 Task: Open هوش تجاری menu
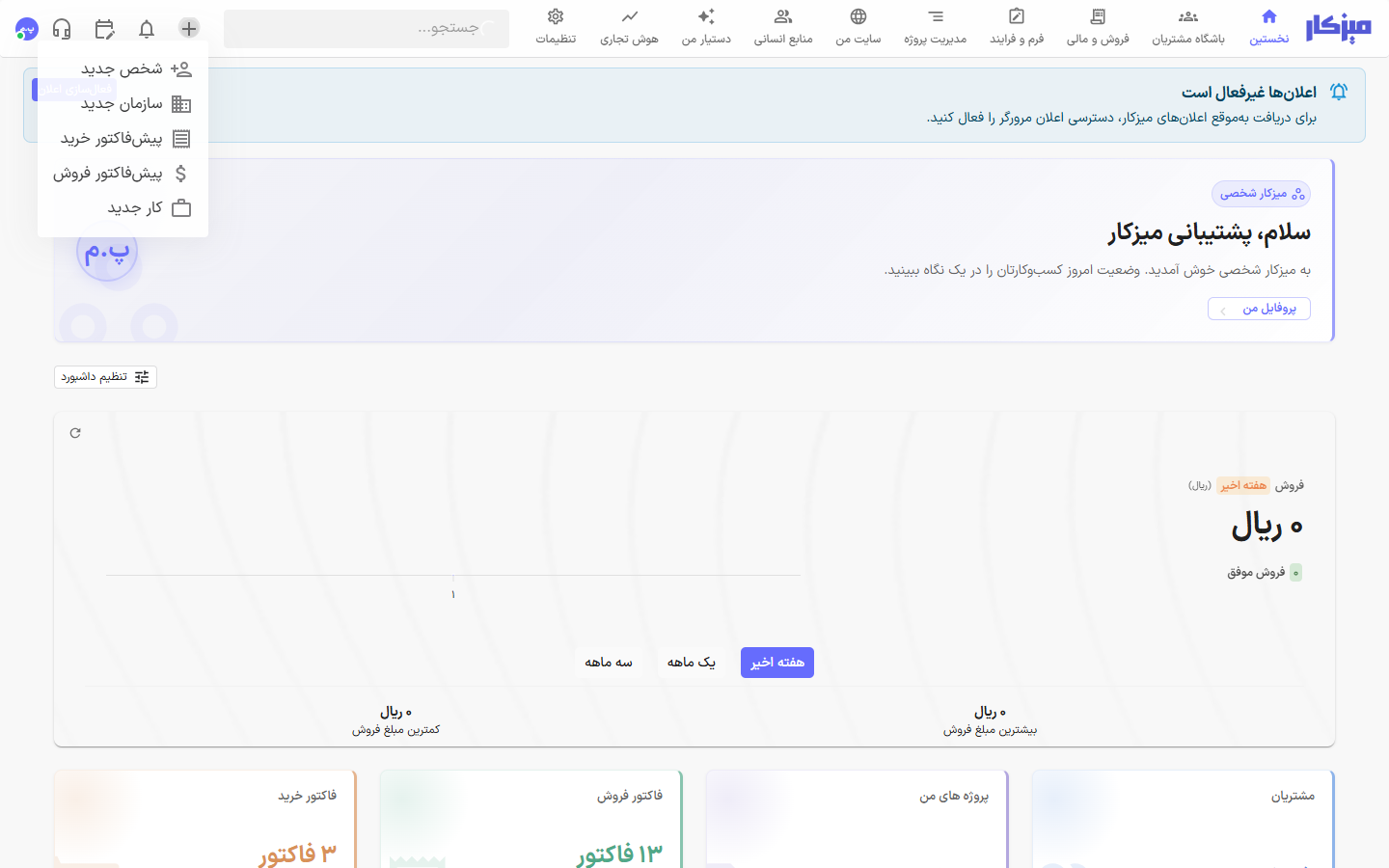pyautogui.click(x=629, y=28)
